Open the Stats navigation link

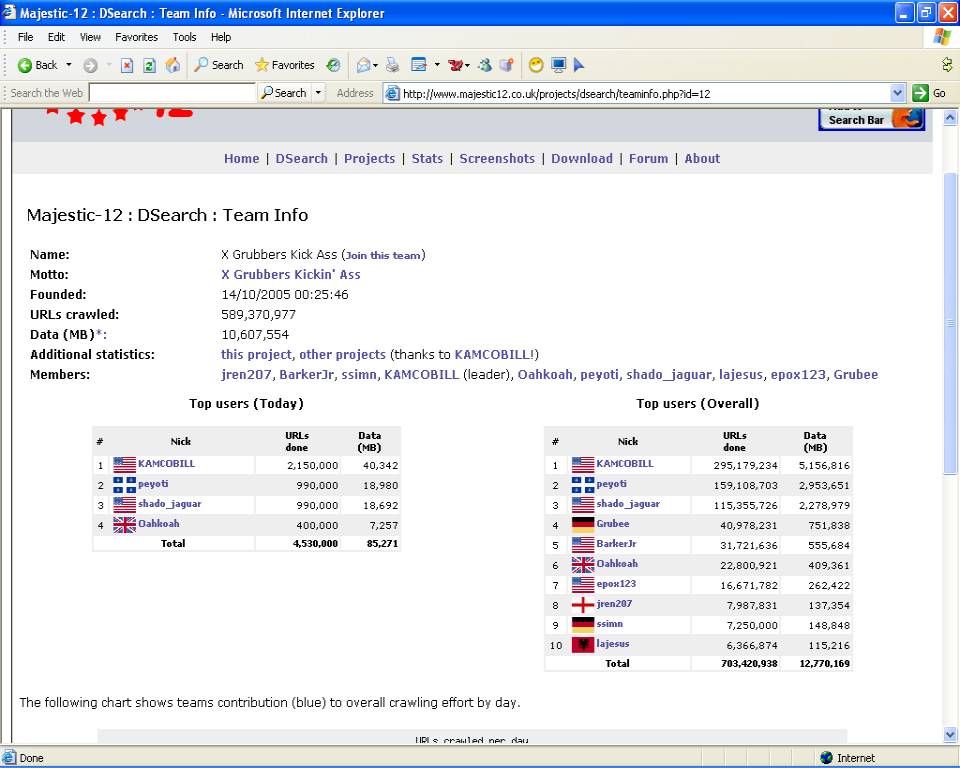pos(427,159)
